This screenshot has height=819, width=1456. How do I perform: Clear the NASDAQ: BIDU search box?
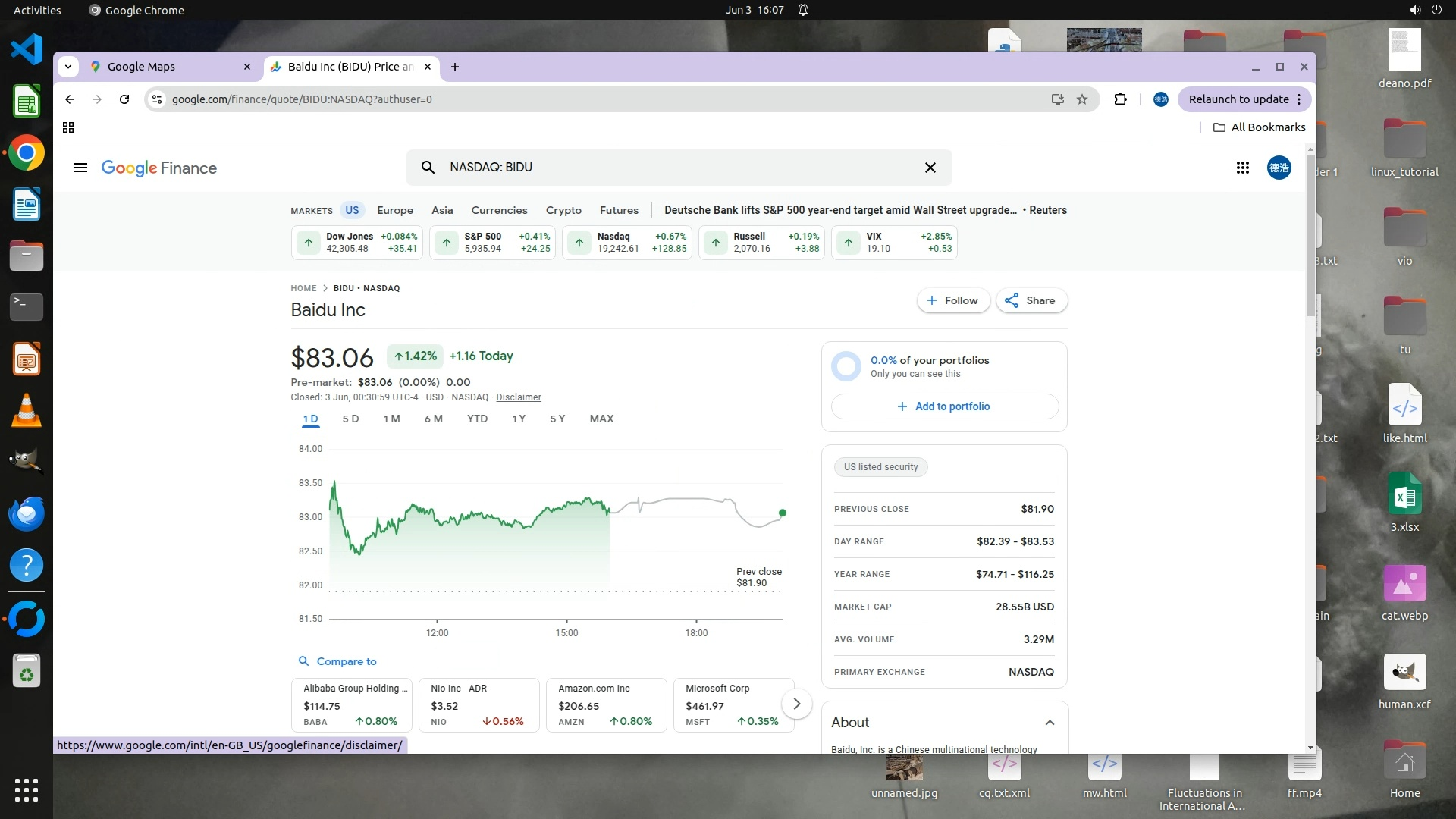point(930,168)
